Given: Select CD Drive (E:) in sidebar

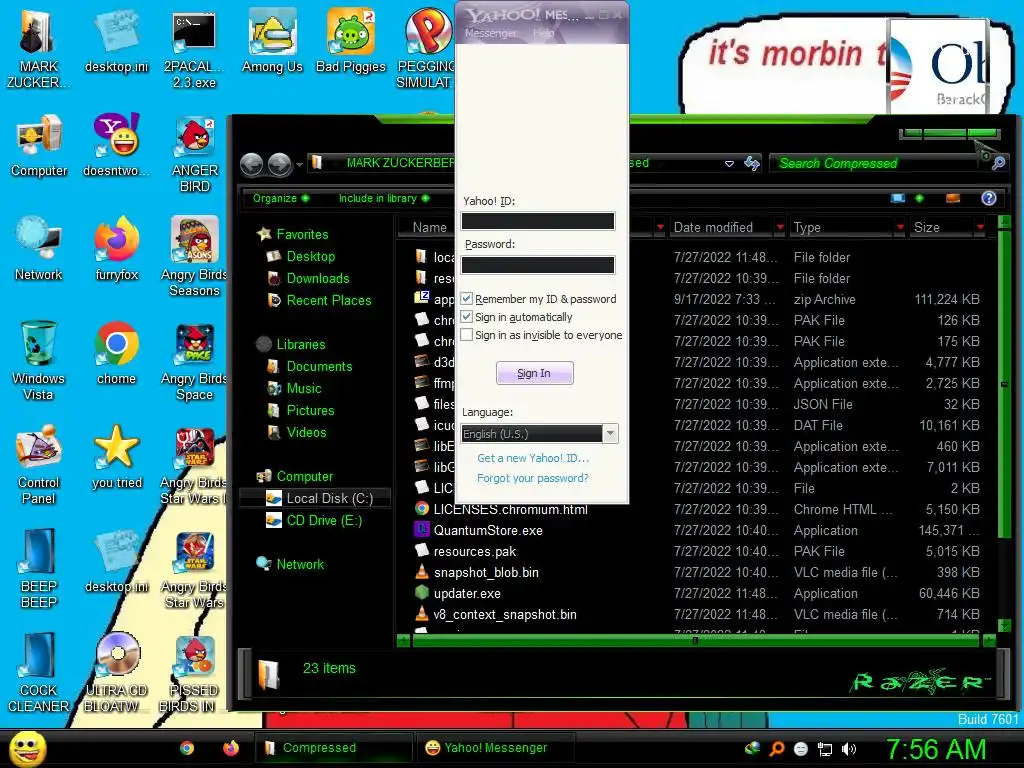Looking at the screenshot, I should pyautogui.click(x=313, y=520).
